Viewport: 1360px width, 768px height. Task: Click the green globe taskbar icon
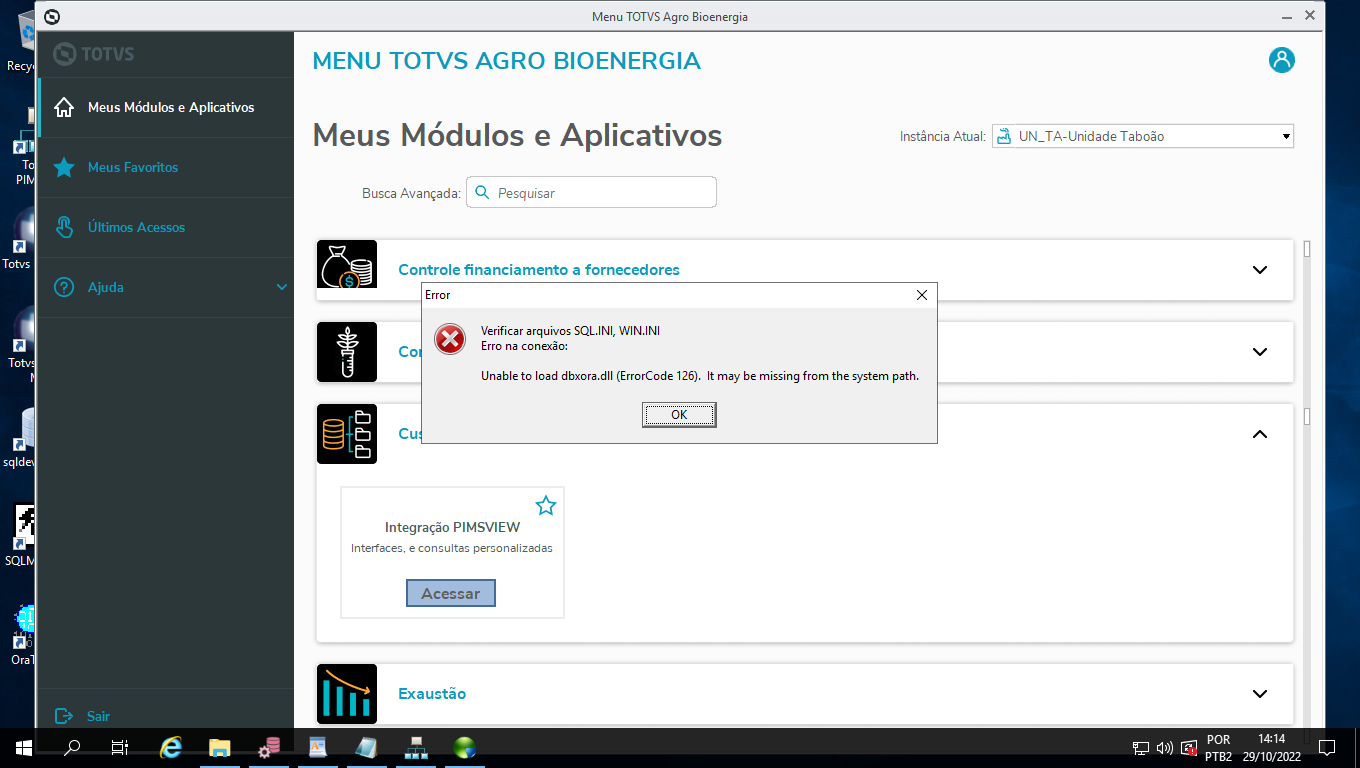point(465,747)
